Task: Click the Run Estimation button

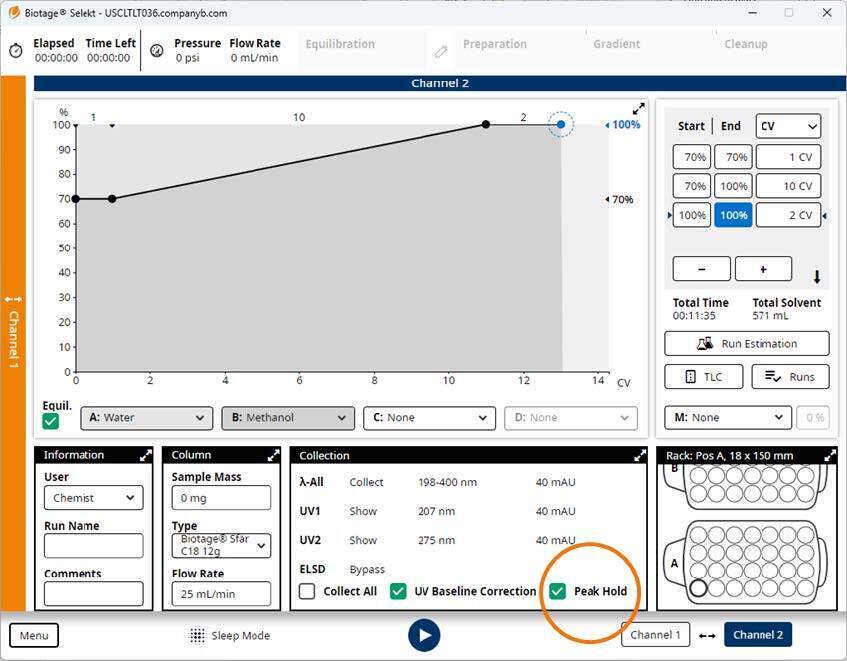Action: [746, 343]
